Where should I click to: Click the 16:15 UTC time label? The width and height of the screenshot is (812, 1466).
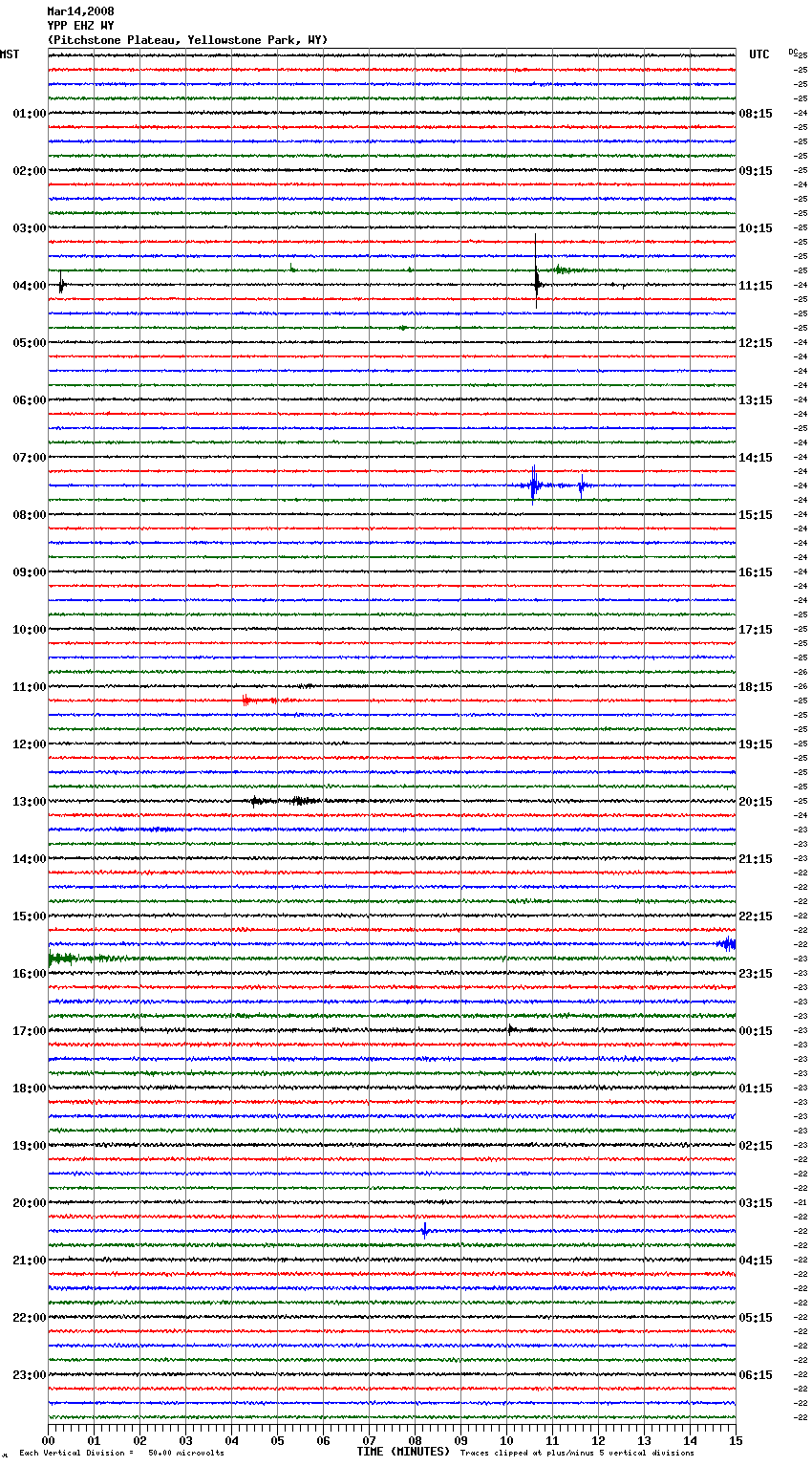tap(756, 572)
